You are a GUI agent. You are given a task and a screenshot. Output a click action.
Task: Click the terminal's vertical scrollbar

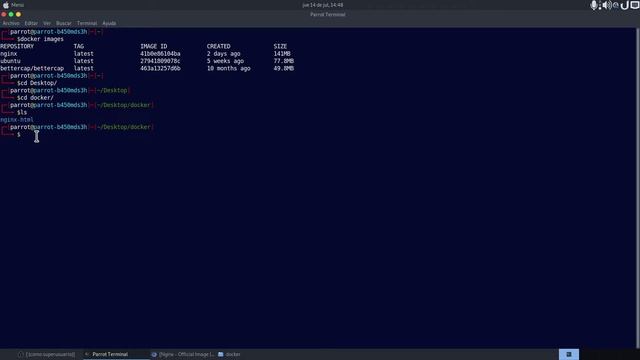tap(638, 188)
